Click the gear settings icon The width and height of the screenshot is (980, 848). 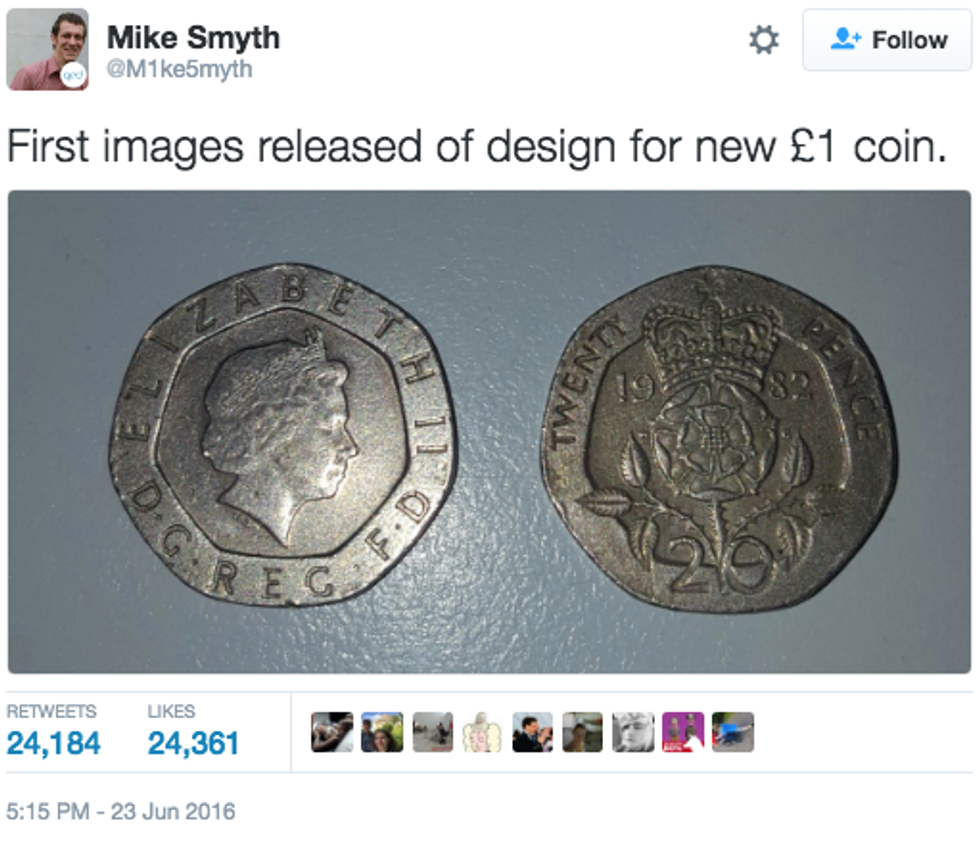click(x=764, y=40)
